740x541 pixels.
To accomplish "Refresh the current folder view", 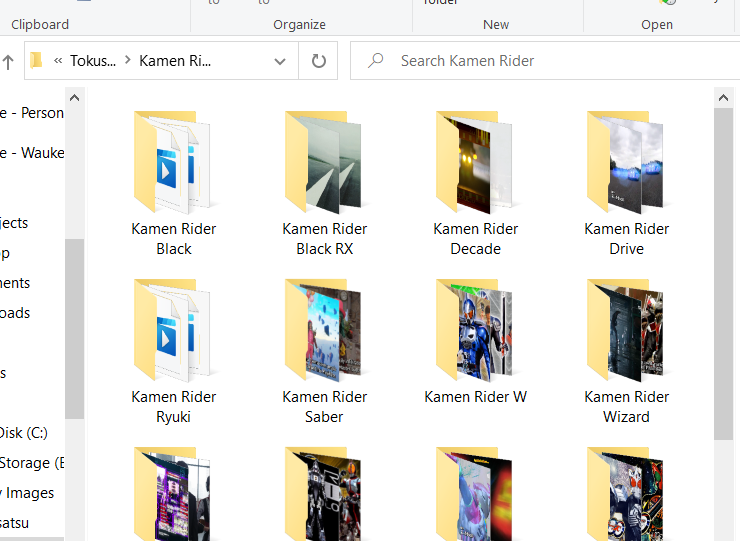I will coord(319,61).
